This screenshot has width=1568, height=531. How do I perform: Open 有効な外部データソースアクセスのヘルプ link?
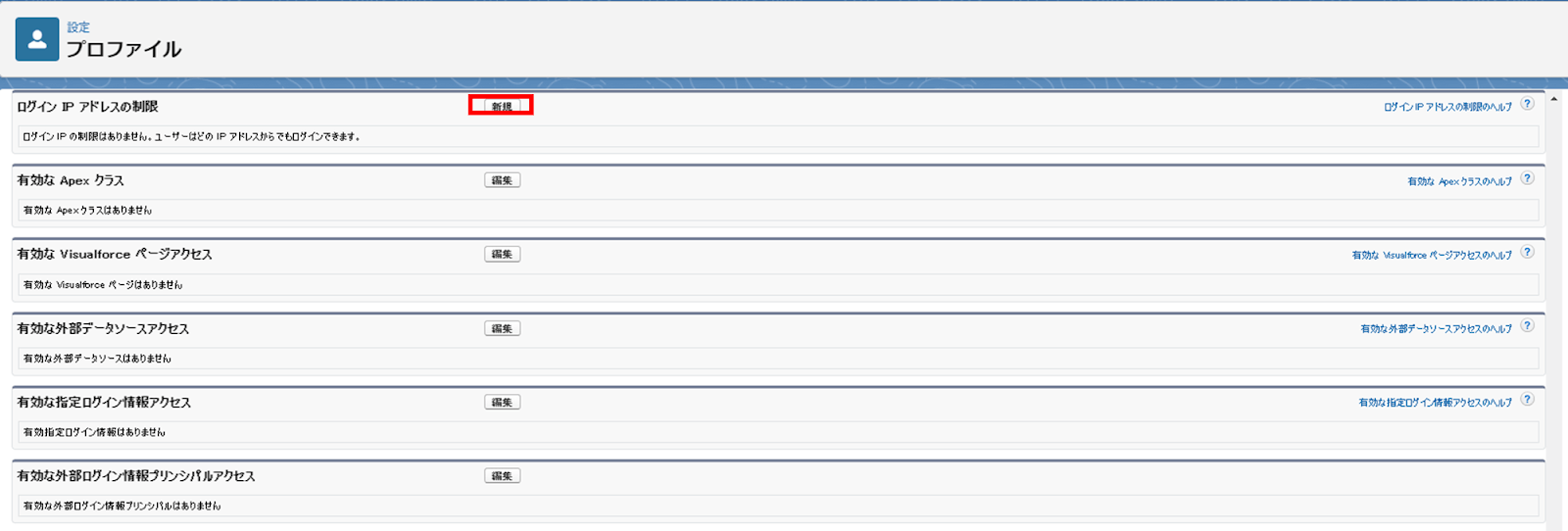[x=1436, y=329]
